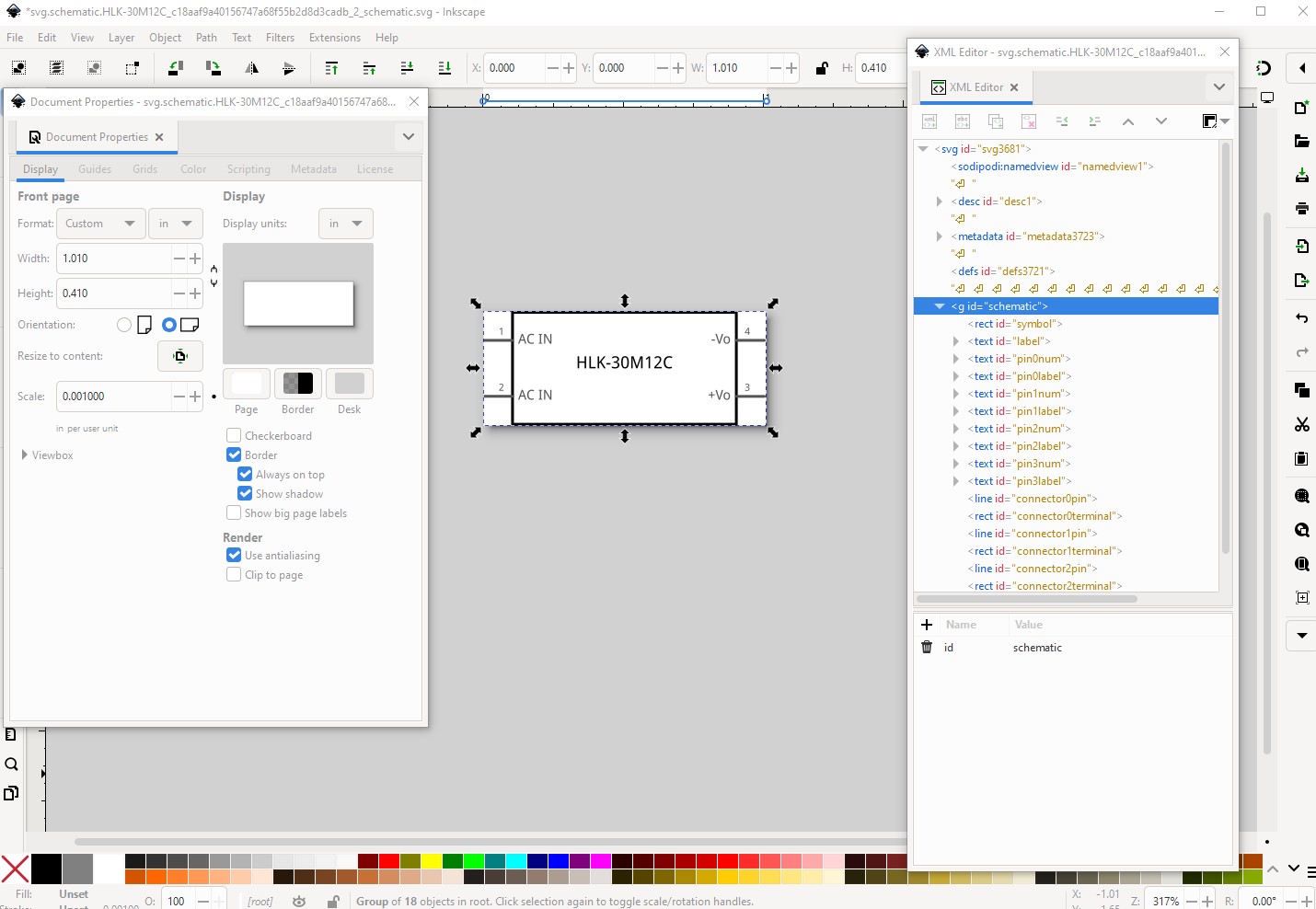The width and height of the screenshot is (1316, 909).
Task: Toggle Use antialiasing checkbox
Action: coord(234,555)
